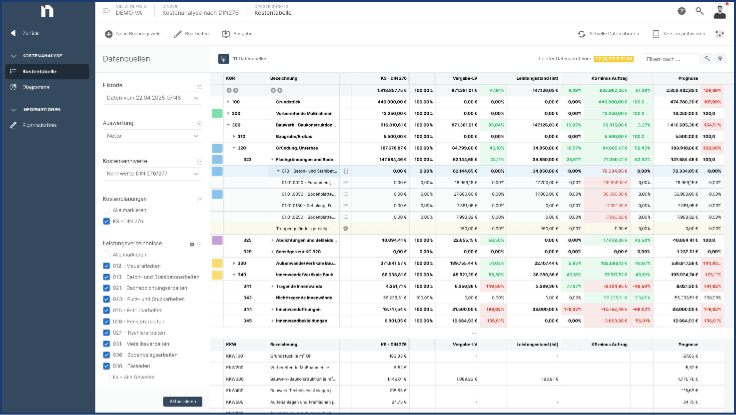Expand cost group row 100 Grundstück
The height and width of the screenshot is (415, 736).
coord(228,101)
